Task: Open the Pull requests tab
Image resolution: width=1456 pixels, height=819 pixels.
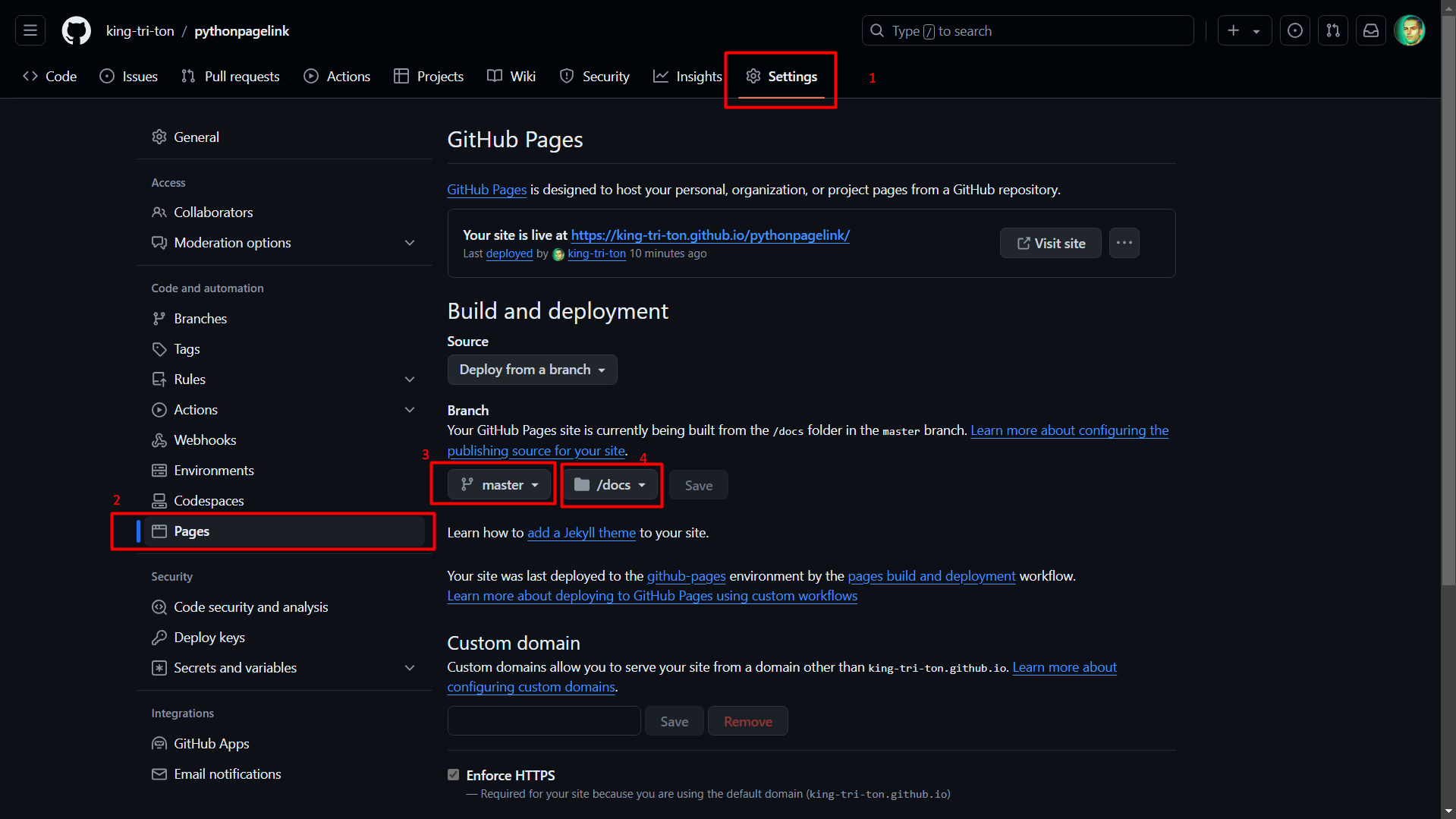Action: [x=231, y=77]
